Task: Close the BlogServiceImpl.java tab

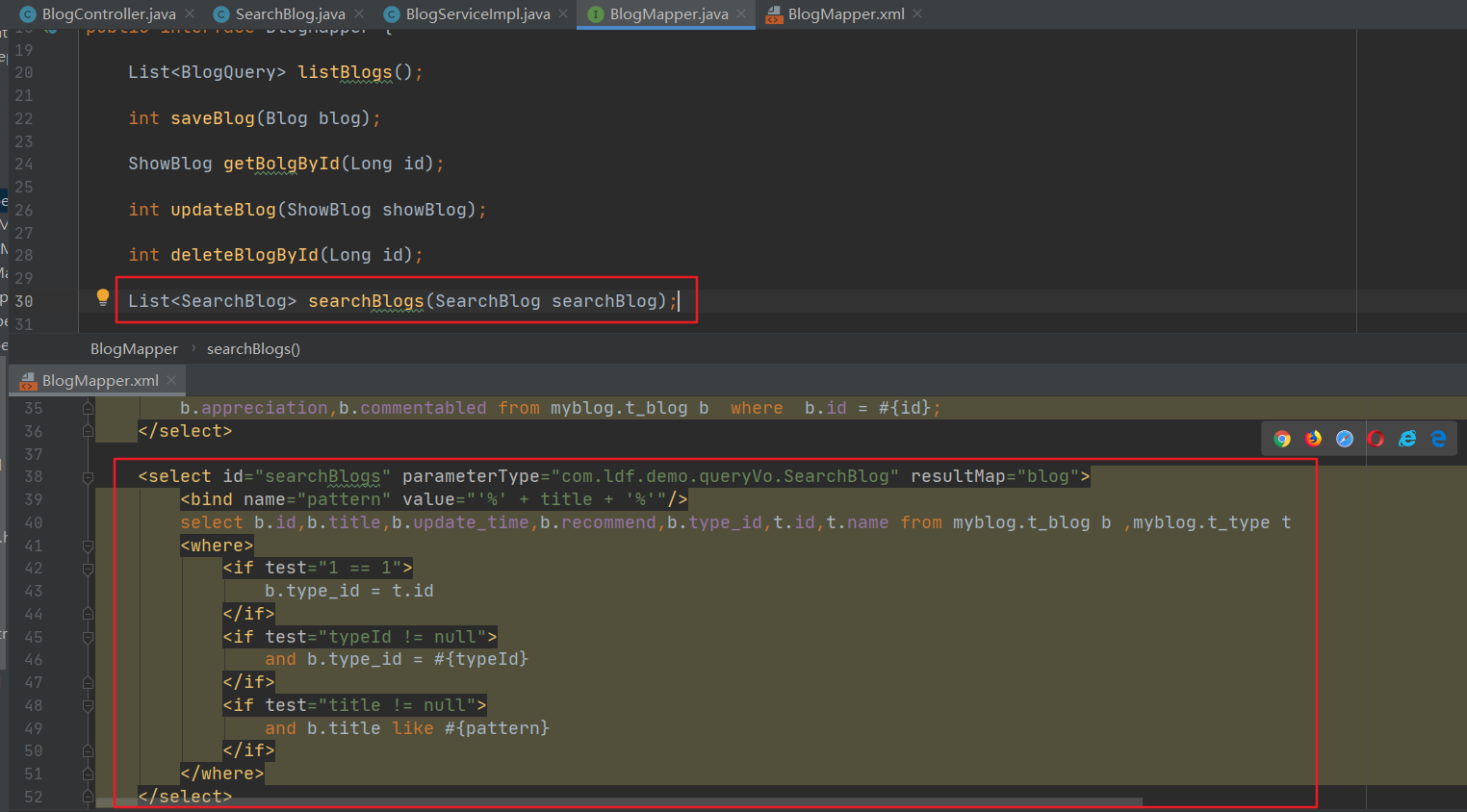Action: tap(563, 13)
